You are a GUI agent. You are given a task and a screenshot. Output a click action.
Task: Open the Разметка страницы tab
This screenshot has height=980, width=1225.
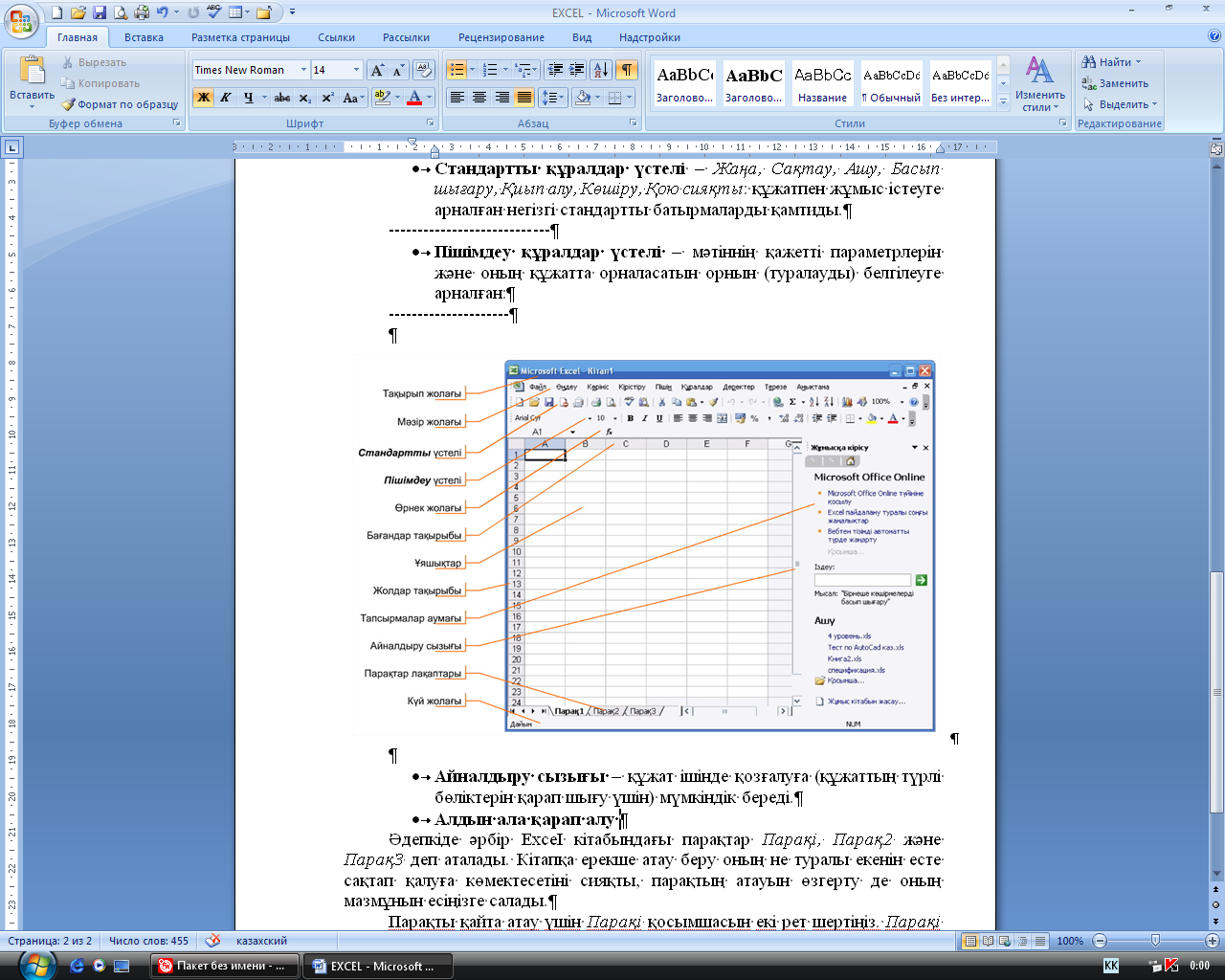[240, 37]
